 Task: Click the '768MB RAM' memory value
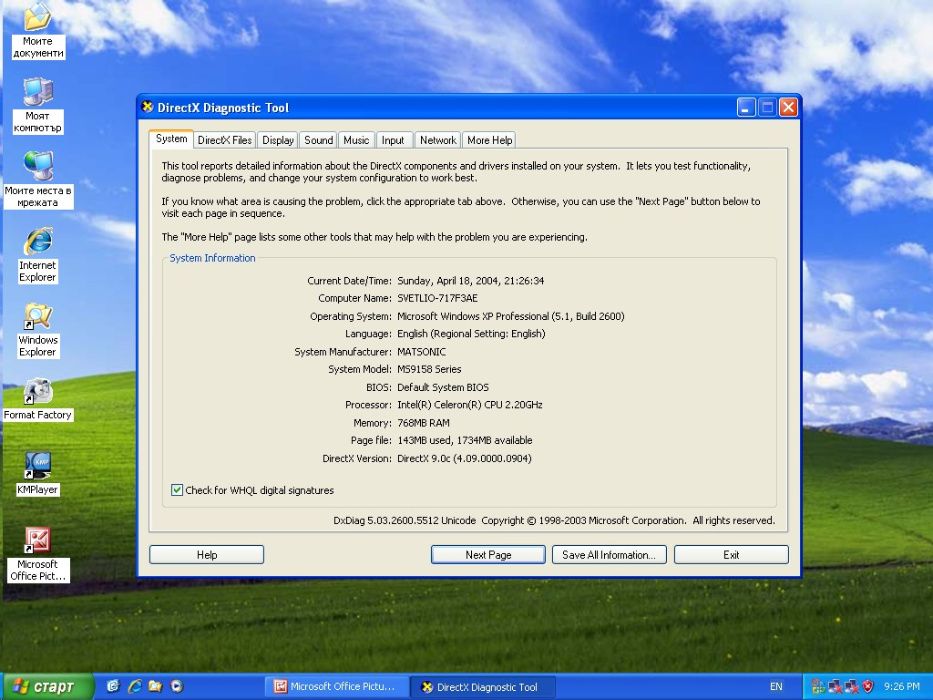coord(423,423)
